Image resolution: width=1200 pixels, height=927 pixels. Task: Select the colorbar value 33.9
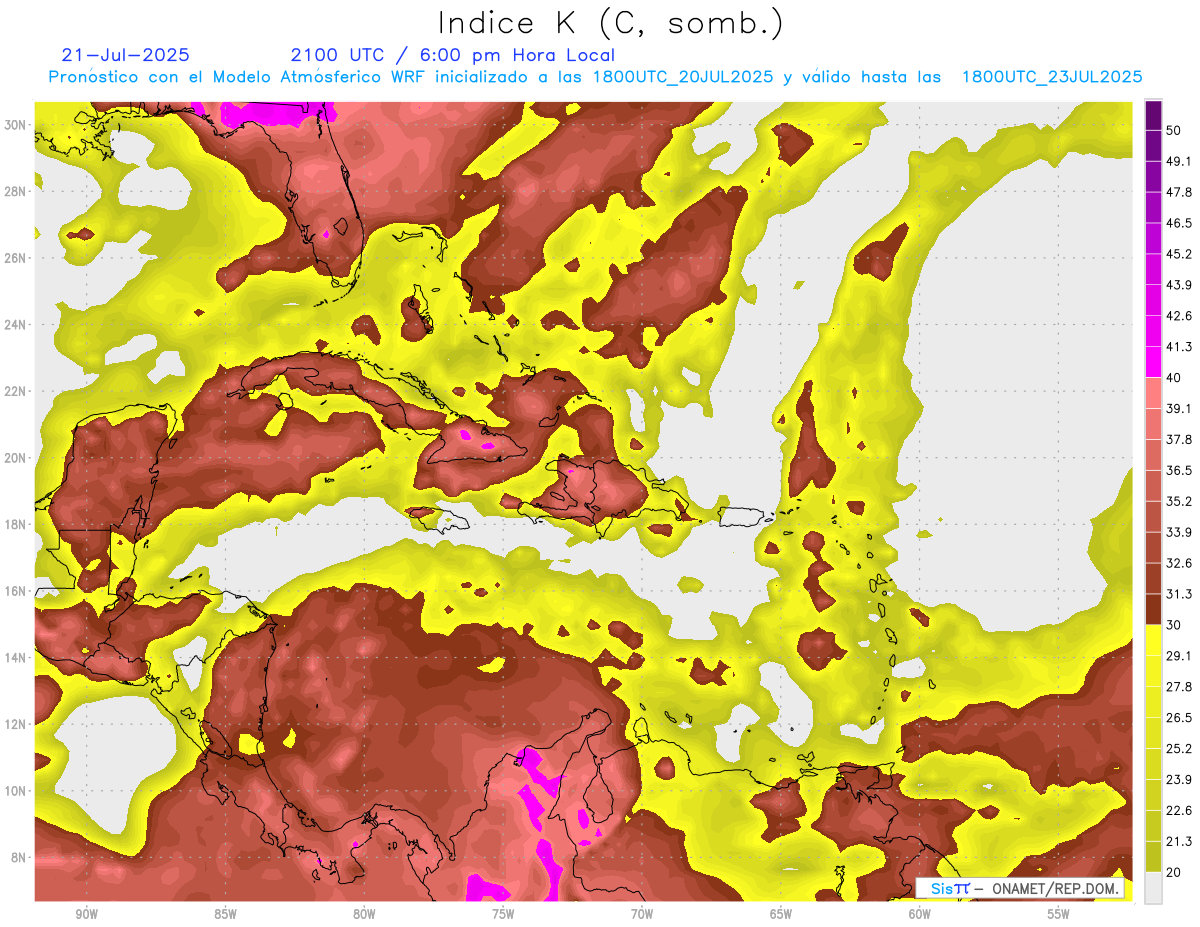click(x=1178, y=532)
